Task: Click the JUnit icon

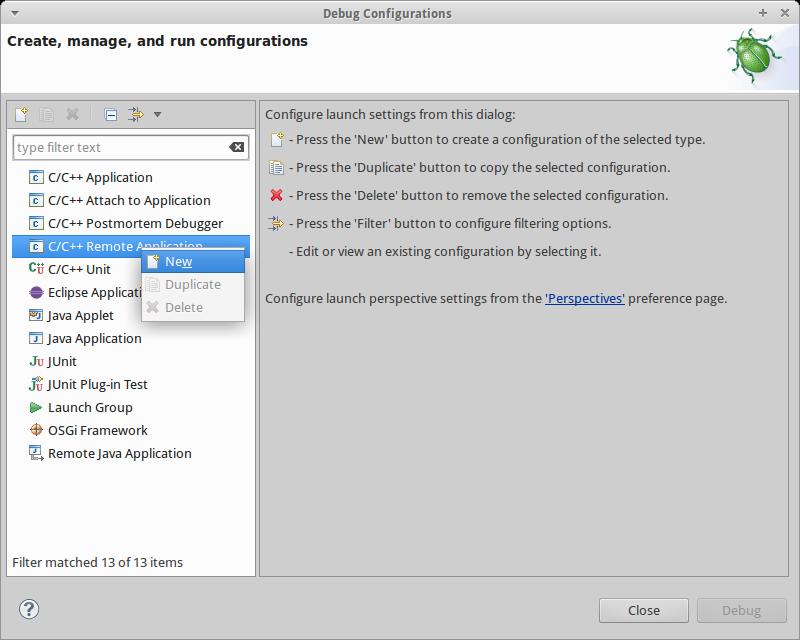Action: click(x=37, y=361)
